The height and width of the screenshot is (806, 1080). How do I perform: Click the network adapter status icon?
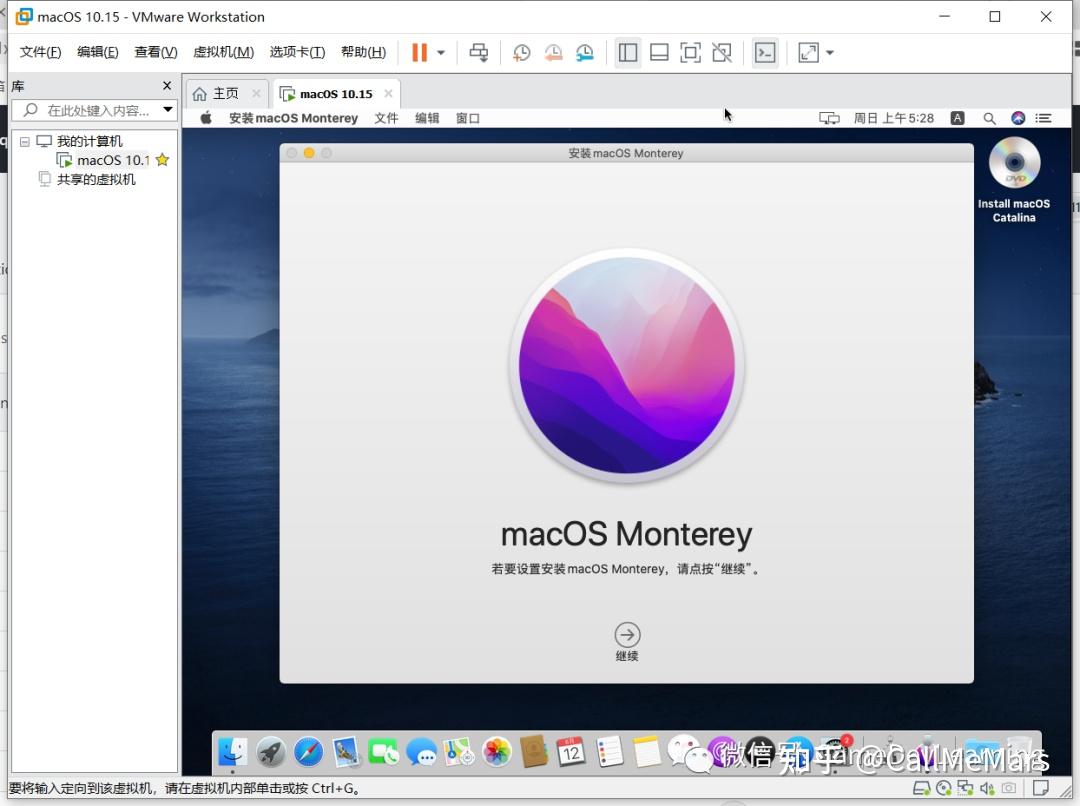click(x=966, y=788)
